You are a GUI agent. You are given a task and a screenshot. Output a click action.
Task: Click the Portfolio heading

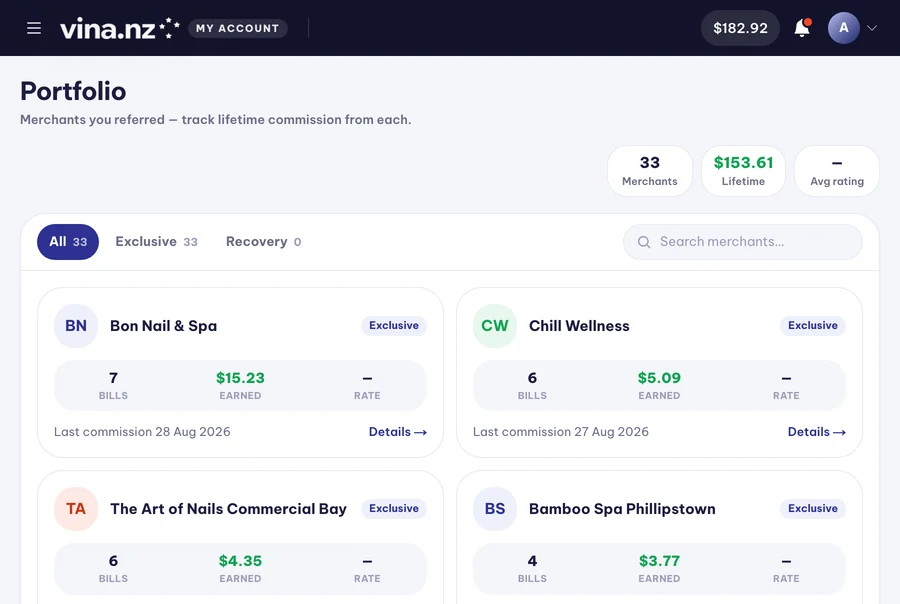(73, 91)
